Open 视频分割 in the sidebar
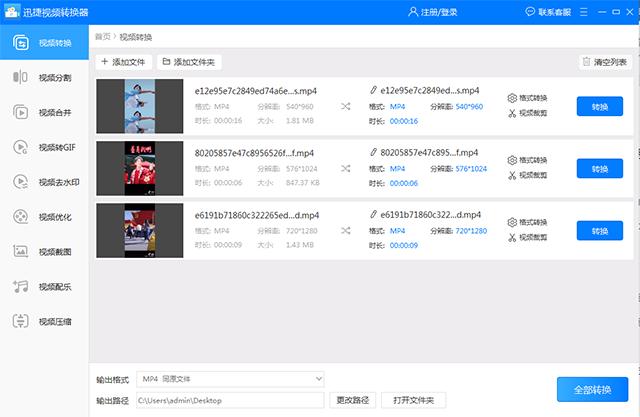The image size is (640, 417). pyautogui.click(x=44, y=77)
